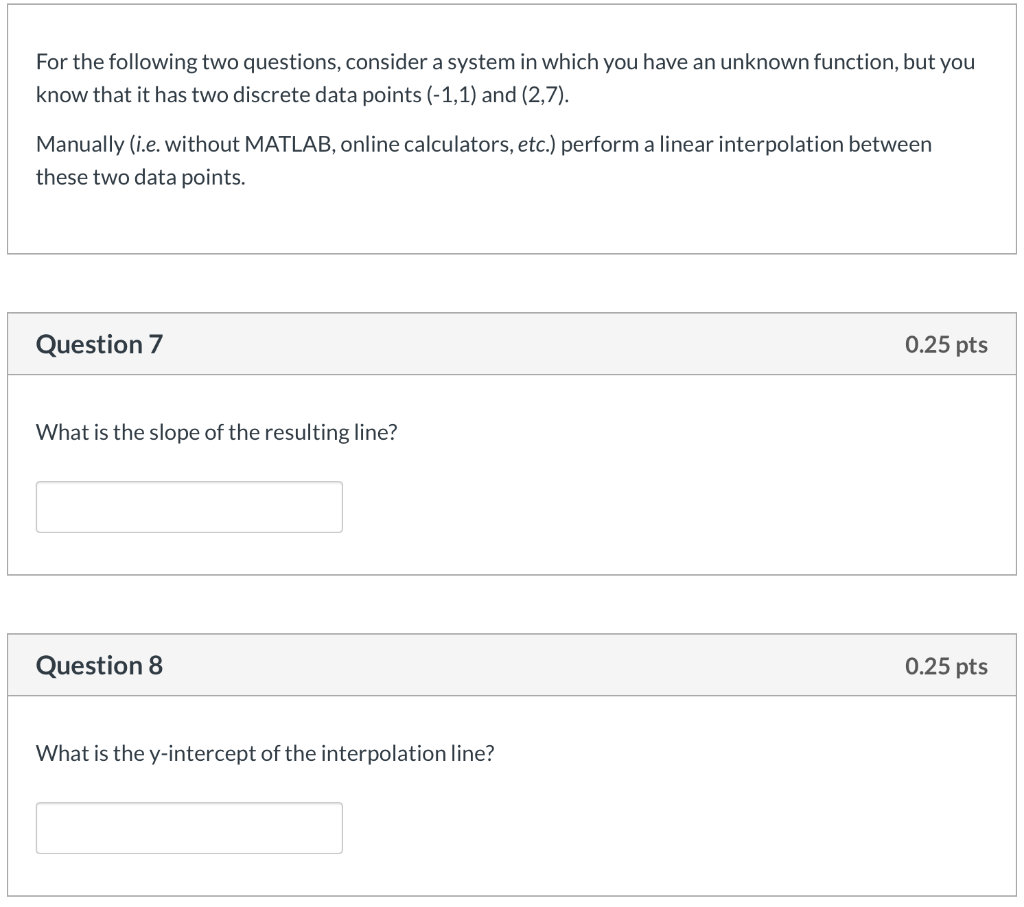This screenshot has width=1024, height=907.
Task: Click the Question 8 panel body area
Action: coord(650,790)
